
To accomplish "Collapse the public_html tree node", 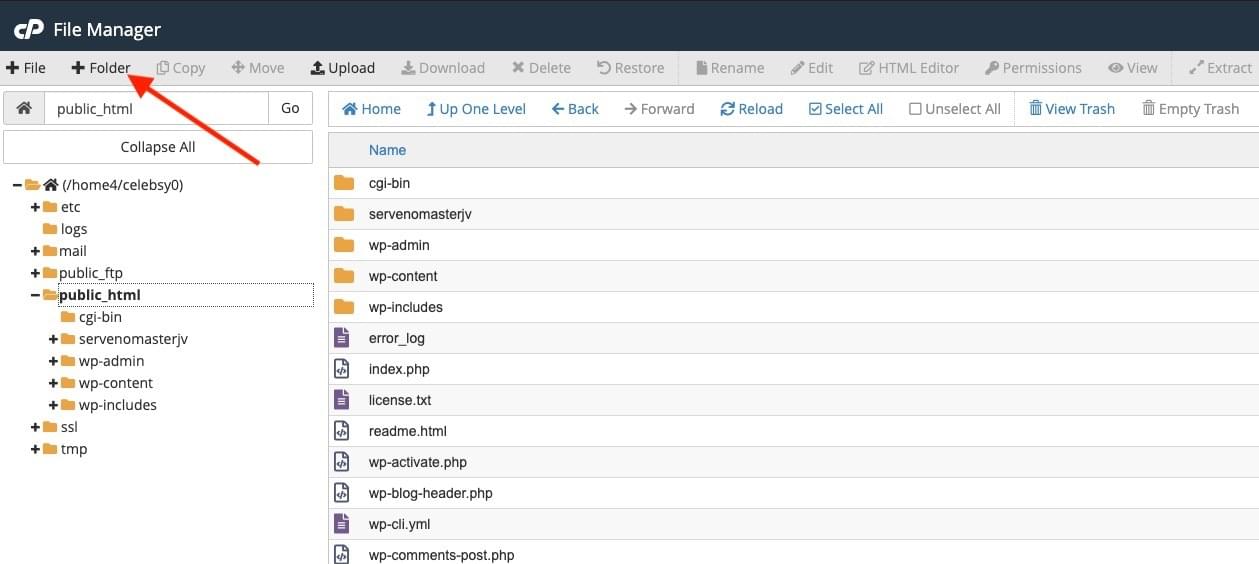I will (x=36, y=295).
